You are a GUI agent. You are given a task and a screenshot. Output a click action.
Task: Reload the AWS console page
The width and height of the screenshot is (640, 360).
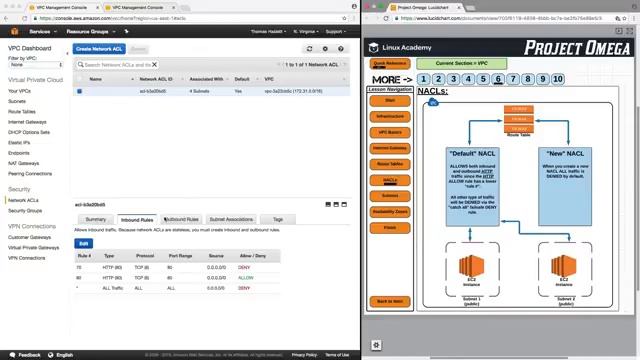24,18
